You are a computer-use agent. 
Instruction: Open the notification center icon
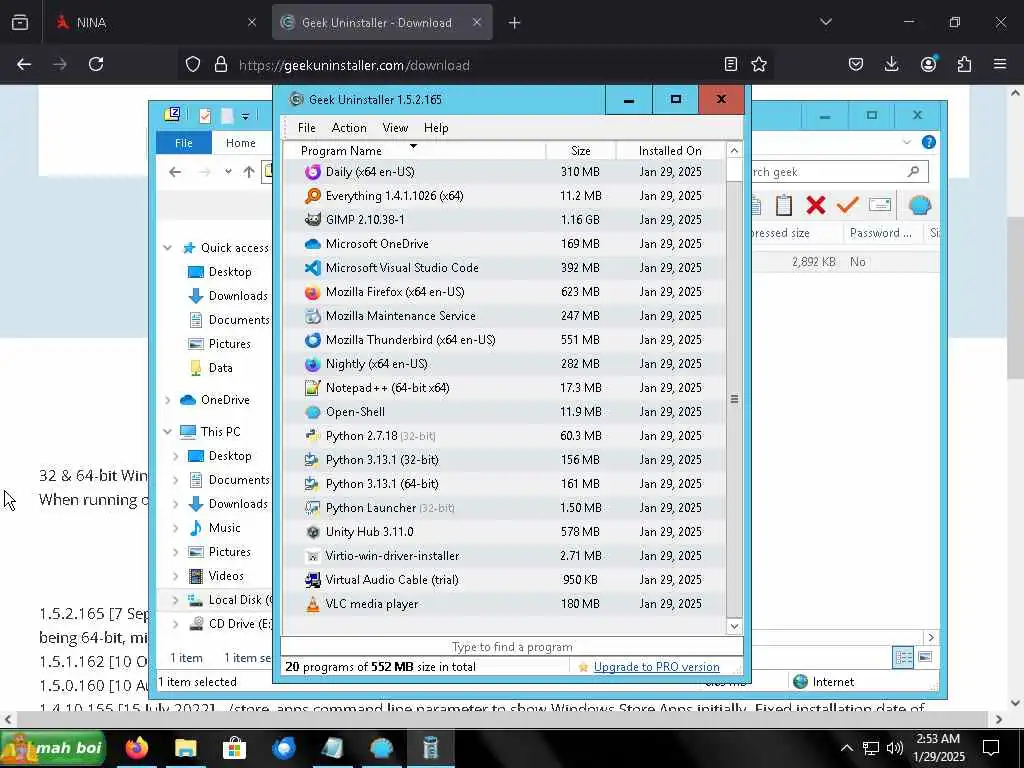(x=991, y=748)
